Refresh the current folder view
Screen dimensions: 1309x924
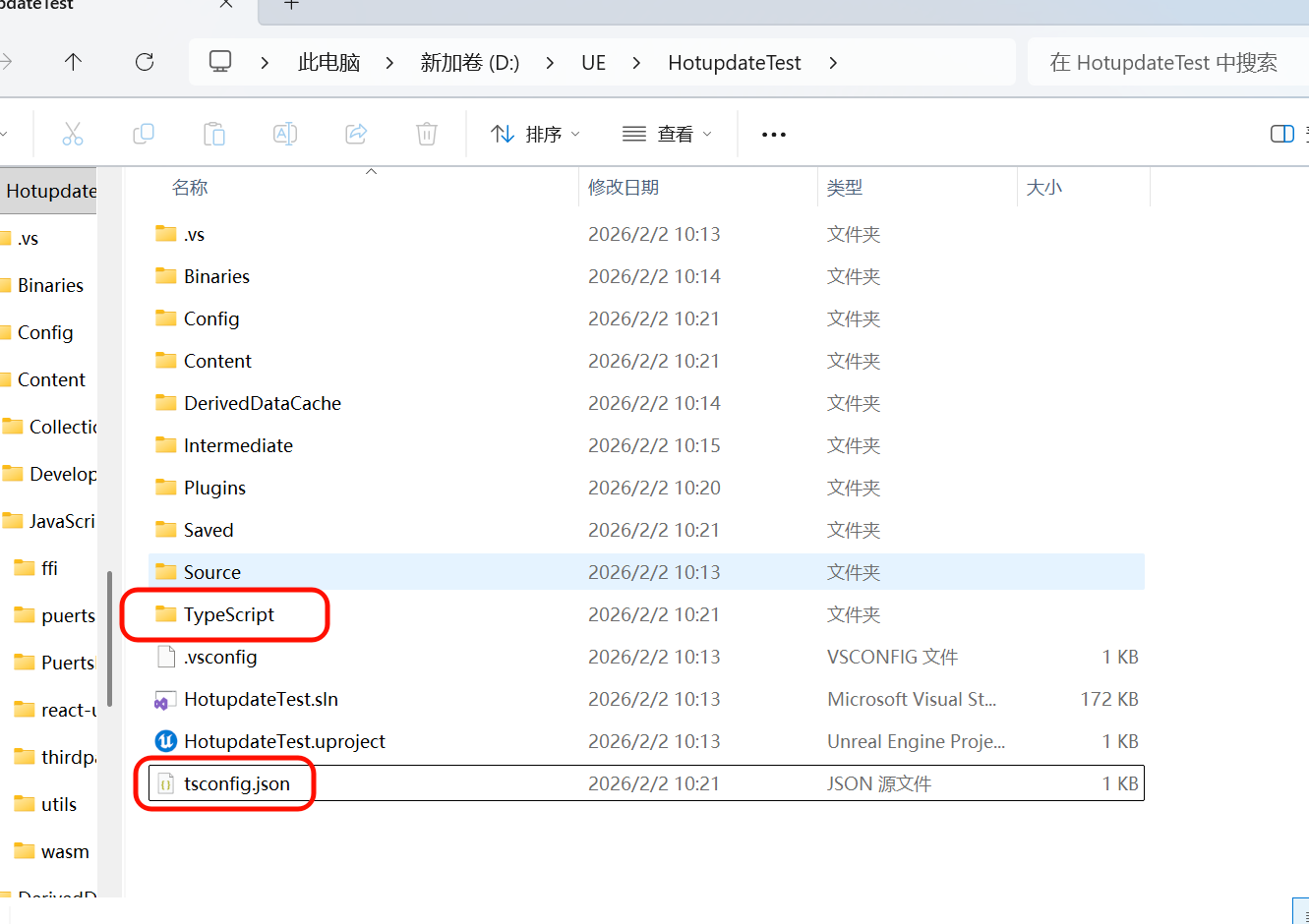[x=145, y=62]
